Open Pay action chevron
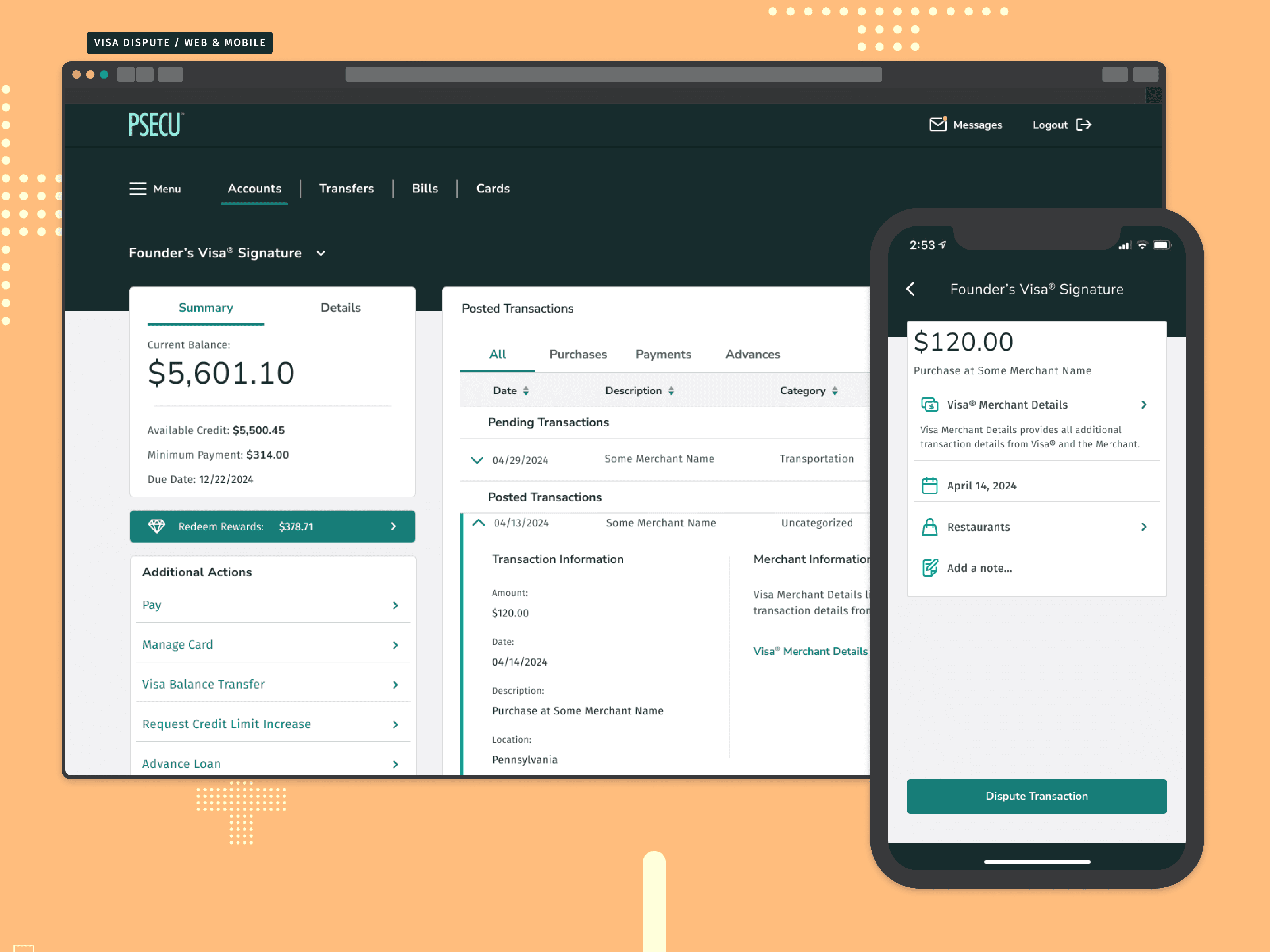 point(396,605)
